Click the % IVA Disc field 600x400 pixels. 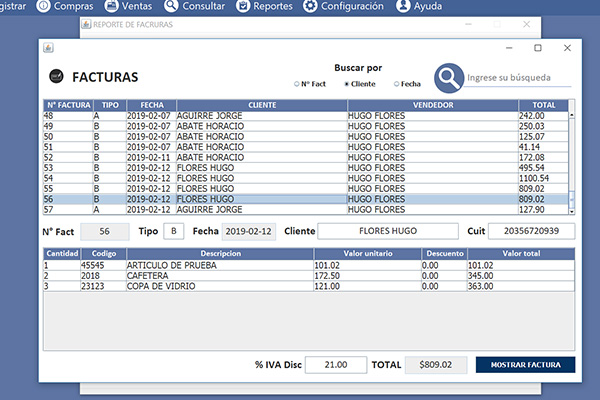(x=334, y=366)
